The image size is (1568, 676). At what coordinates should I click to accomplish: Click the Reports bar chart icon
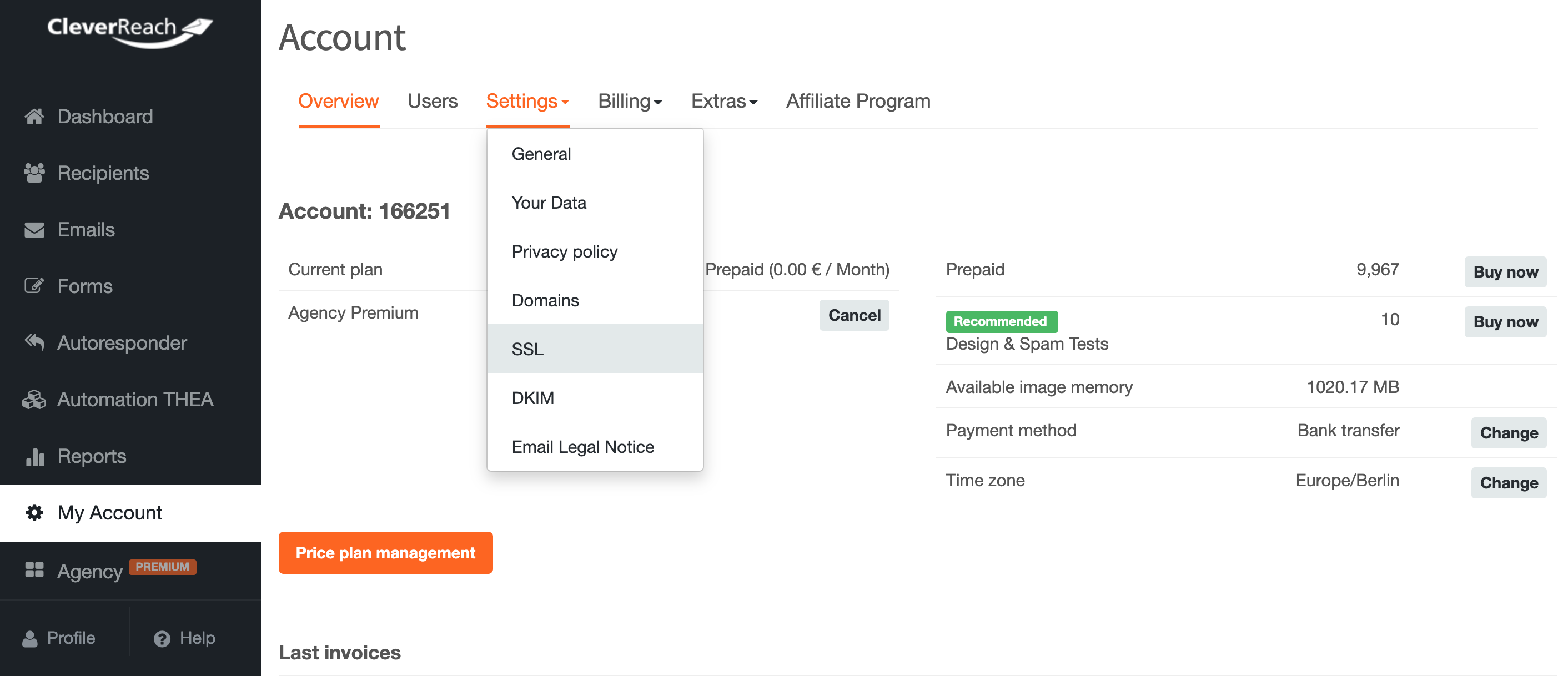pyautogui.click(x=34, y=456)
